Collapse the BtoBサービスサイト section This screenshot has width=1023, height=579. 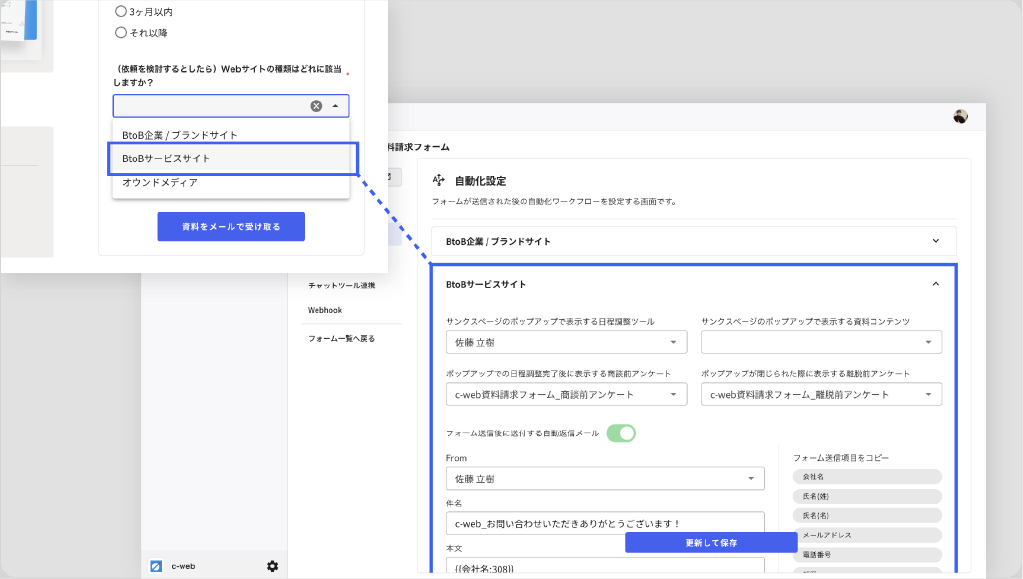[935, 284]
